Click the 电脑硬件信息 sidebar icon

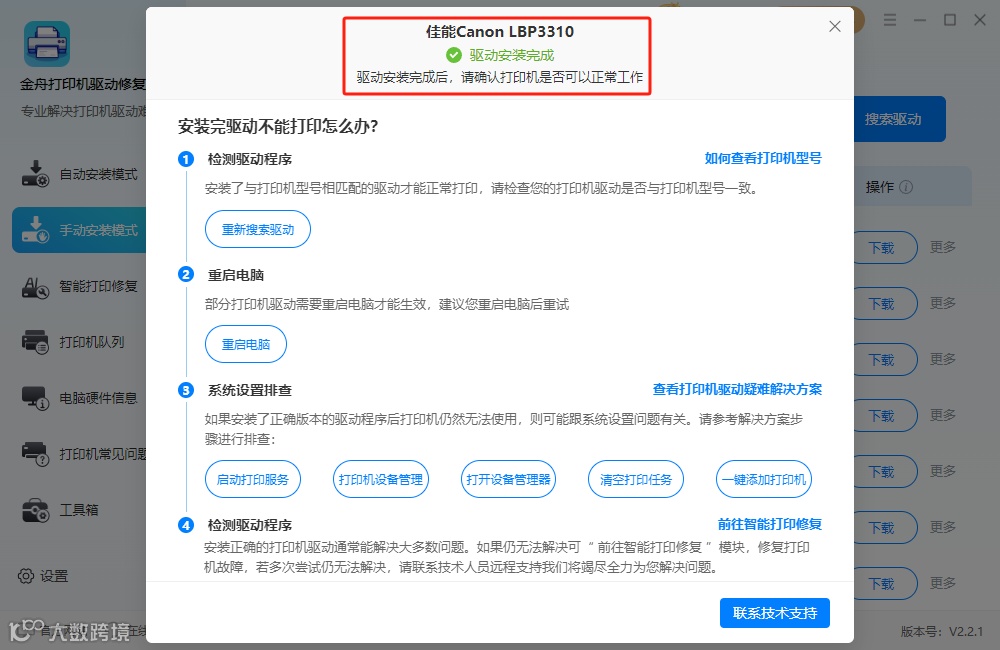pyautogui.click(x=35, y=398)
